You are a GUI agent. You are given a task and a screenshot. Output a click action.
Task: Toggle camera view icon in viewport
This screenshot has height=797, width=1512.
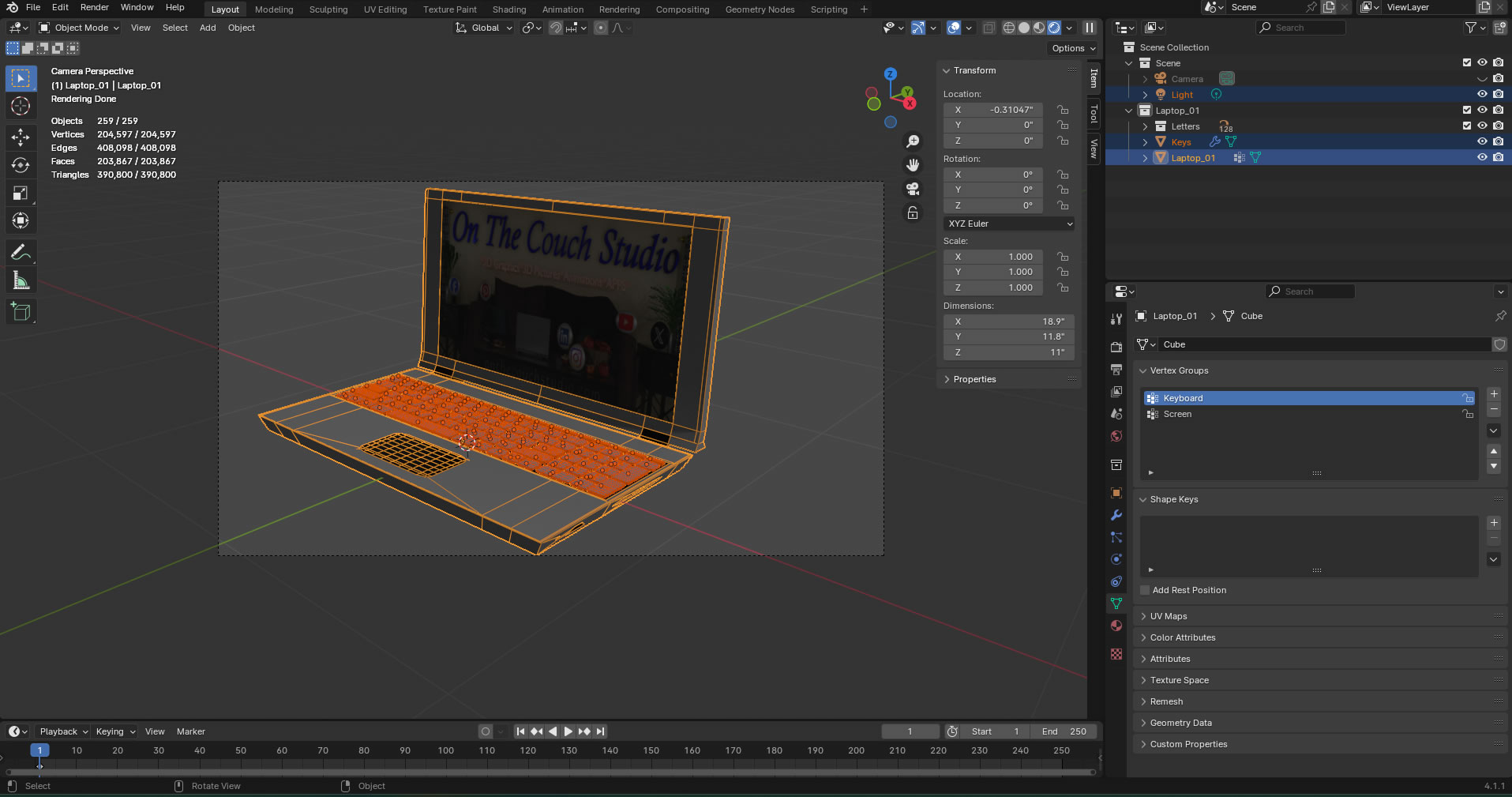pos(913,189)
